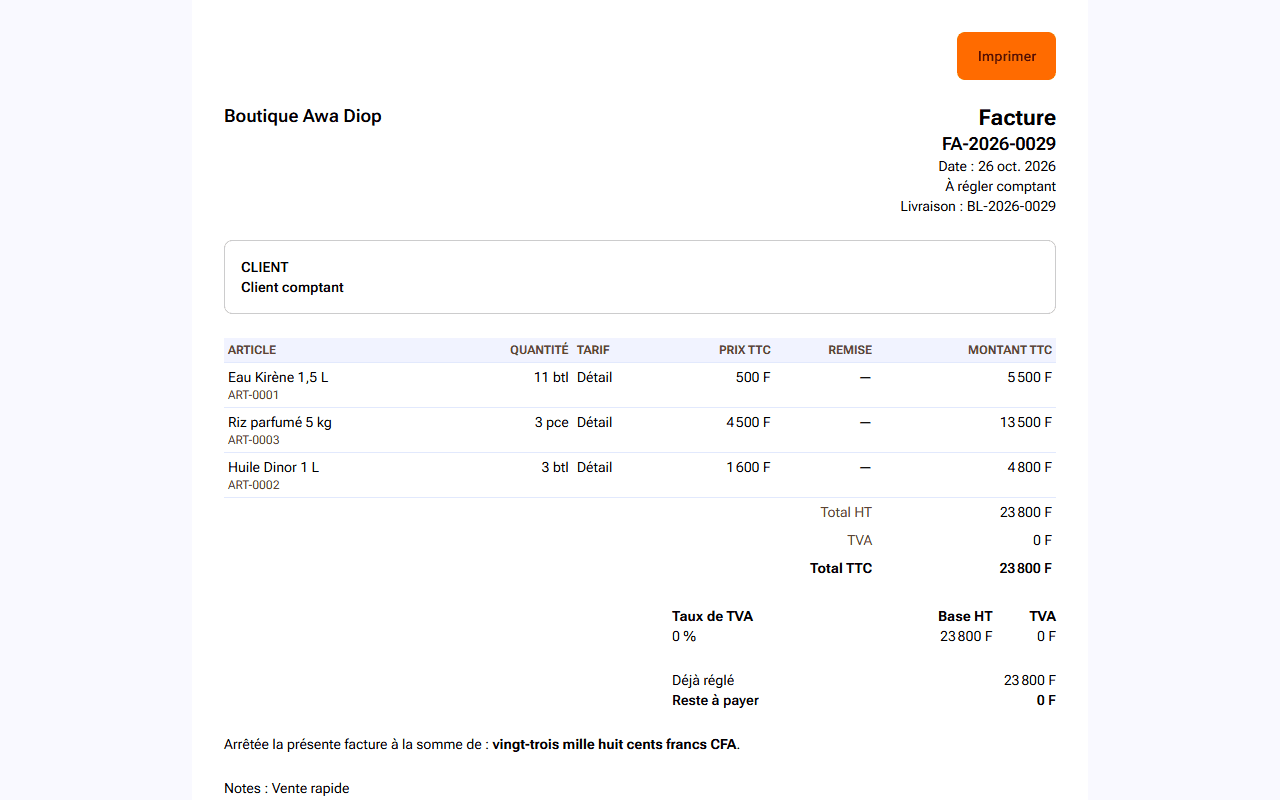
Task: Click the text À régler comptant
Action: tap(1000, 186)
